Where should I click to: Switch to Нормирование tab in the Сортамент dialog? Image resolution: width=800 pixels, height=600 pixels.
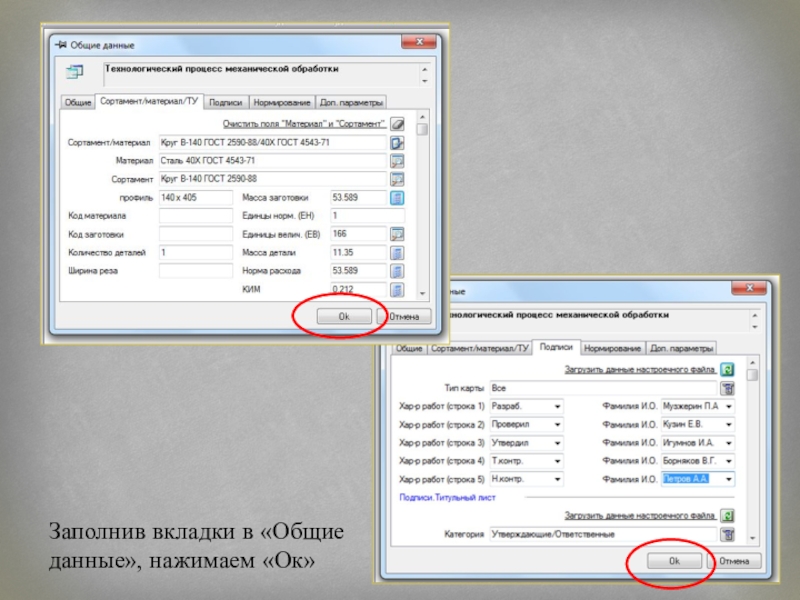[x=280, y=102]
